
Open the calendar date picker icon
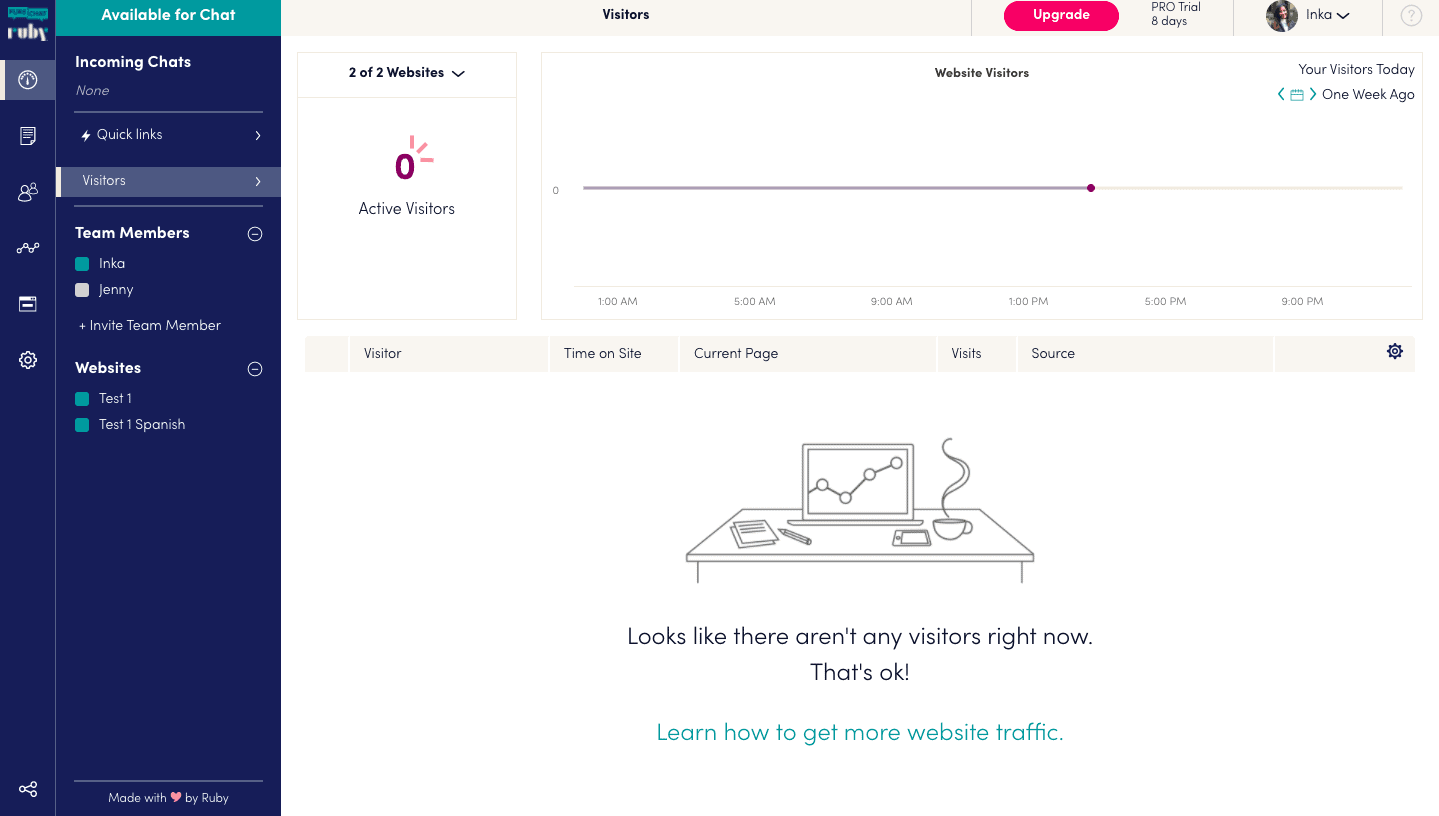click(x=1297, y=95)
